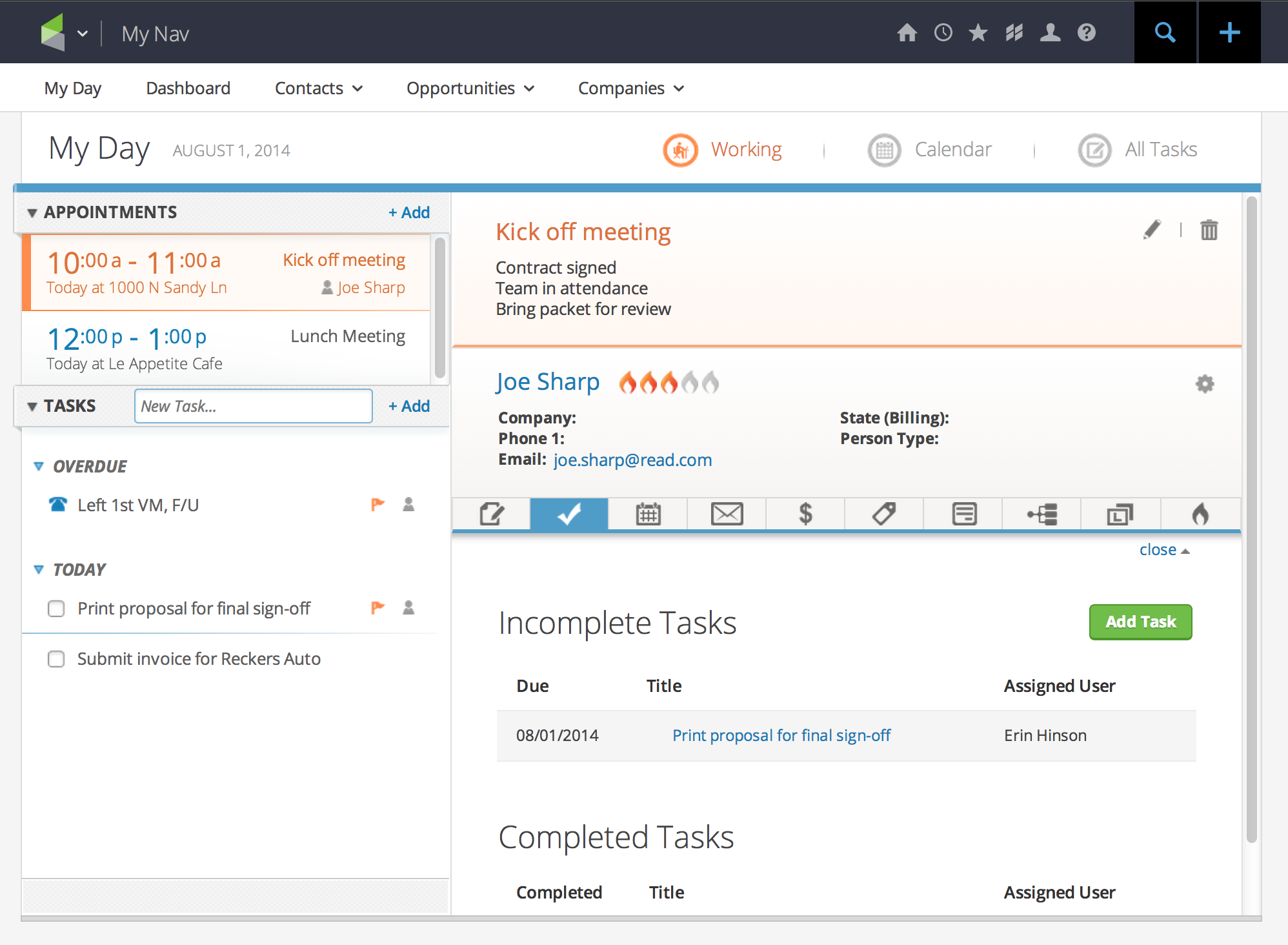Select the calendar/appointments tab in contact panel

click(x=647, y=514)
